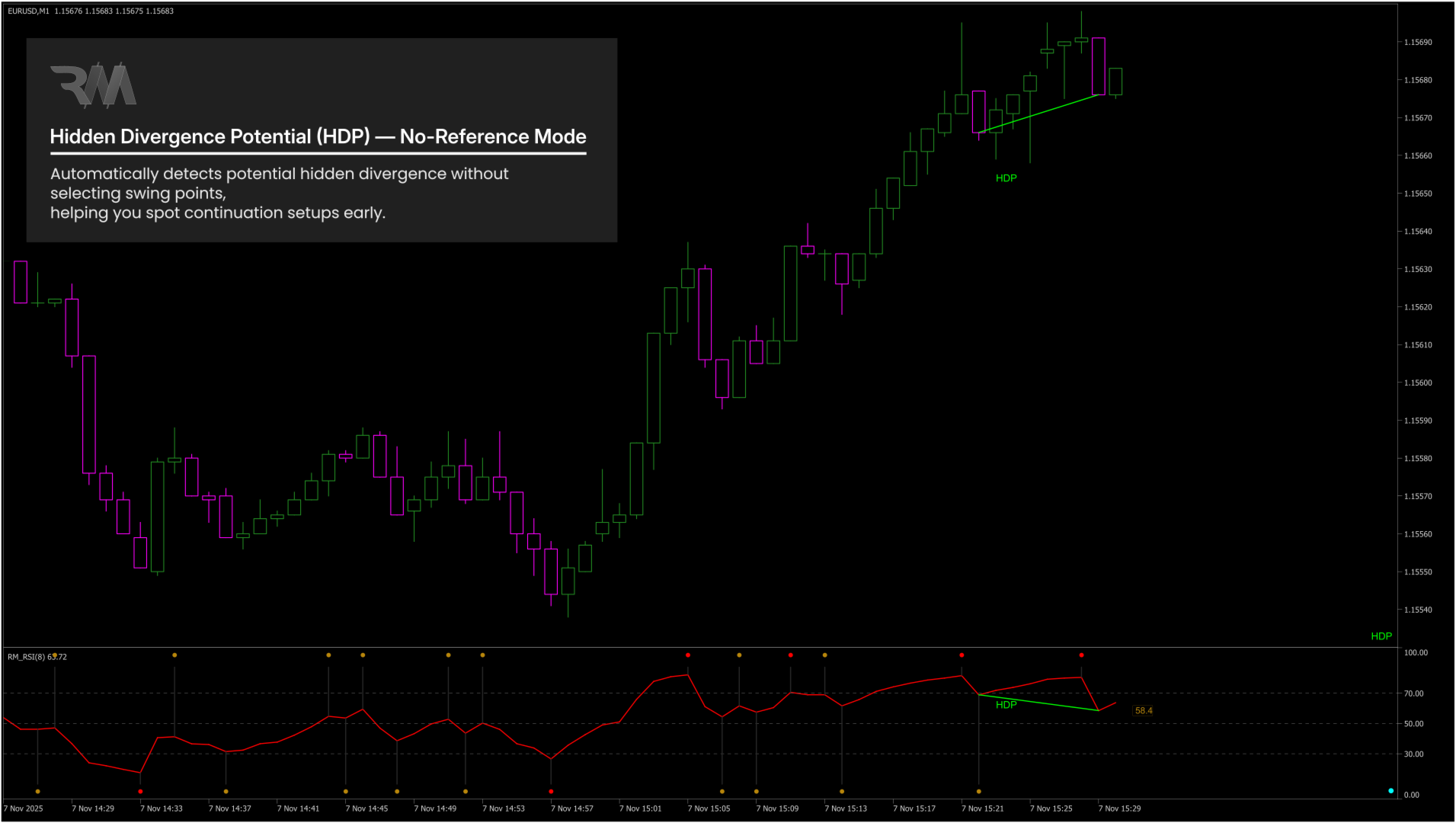
Task: Click the 7 Nov 15:01 time label
Action: tap(640, 809)
